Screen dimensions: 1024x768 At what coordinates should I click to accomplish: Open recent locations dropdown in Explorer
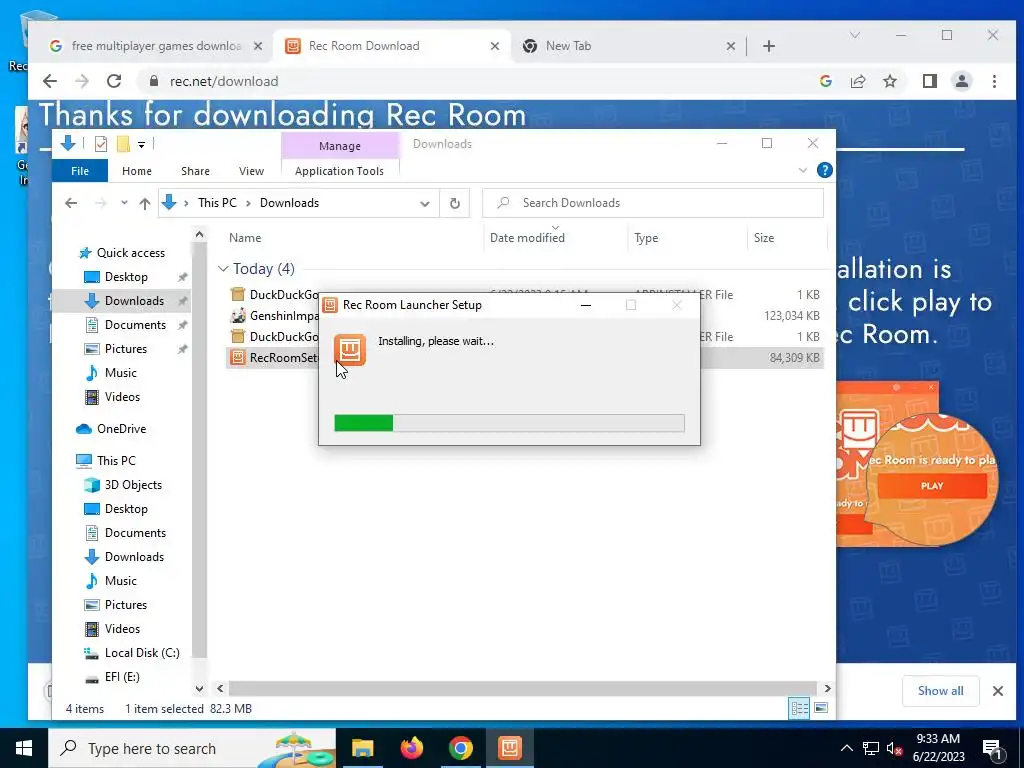(124, 203)
